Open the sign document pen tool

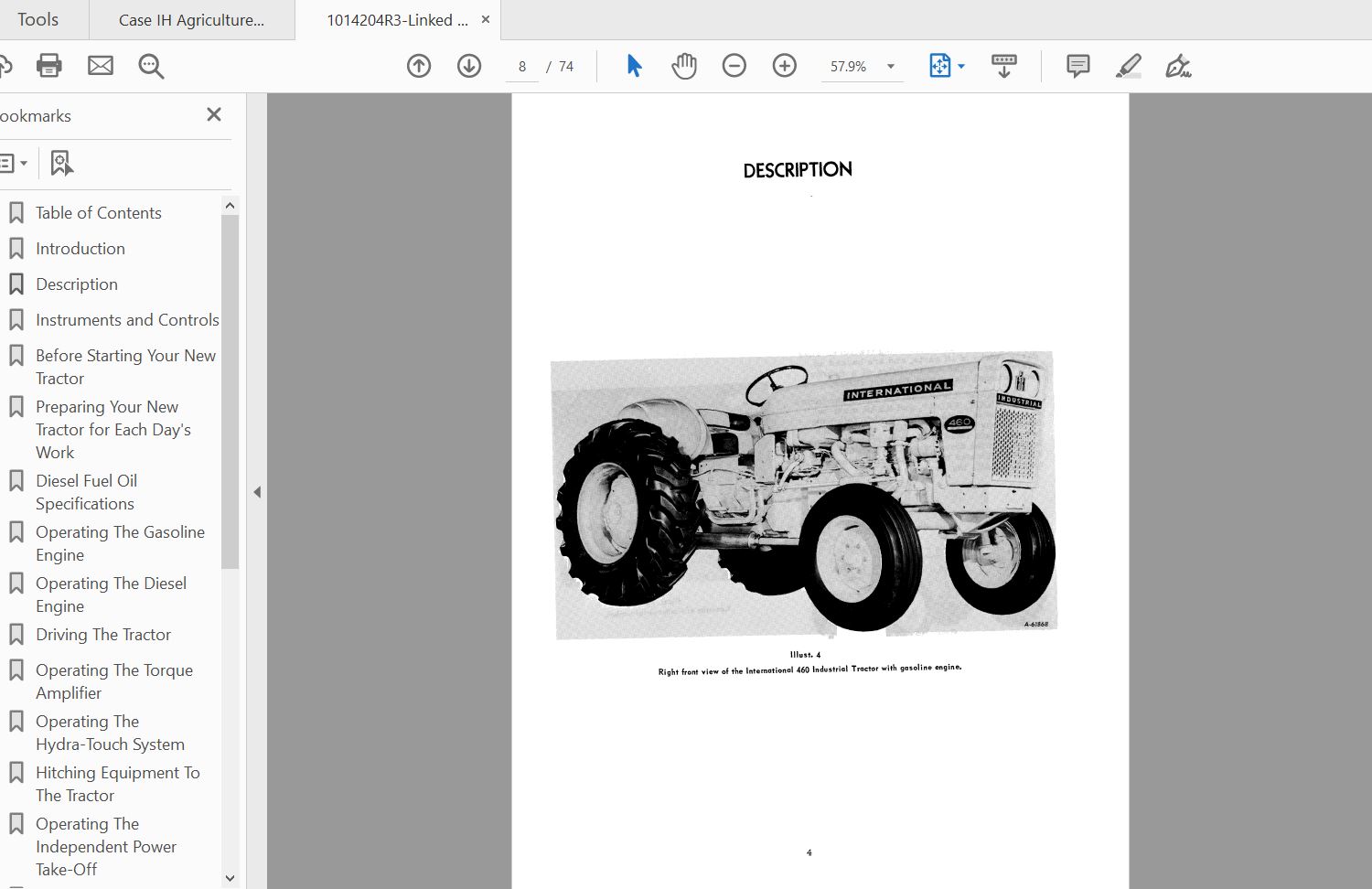point(1178,66)
